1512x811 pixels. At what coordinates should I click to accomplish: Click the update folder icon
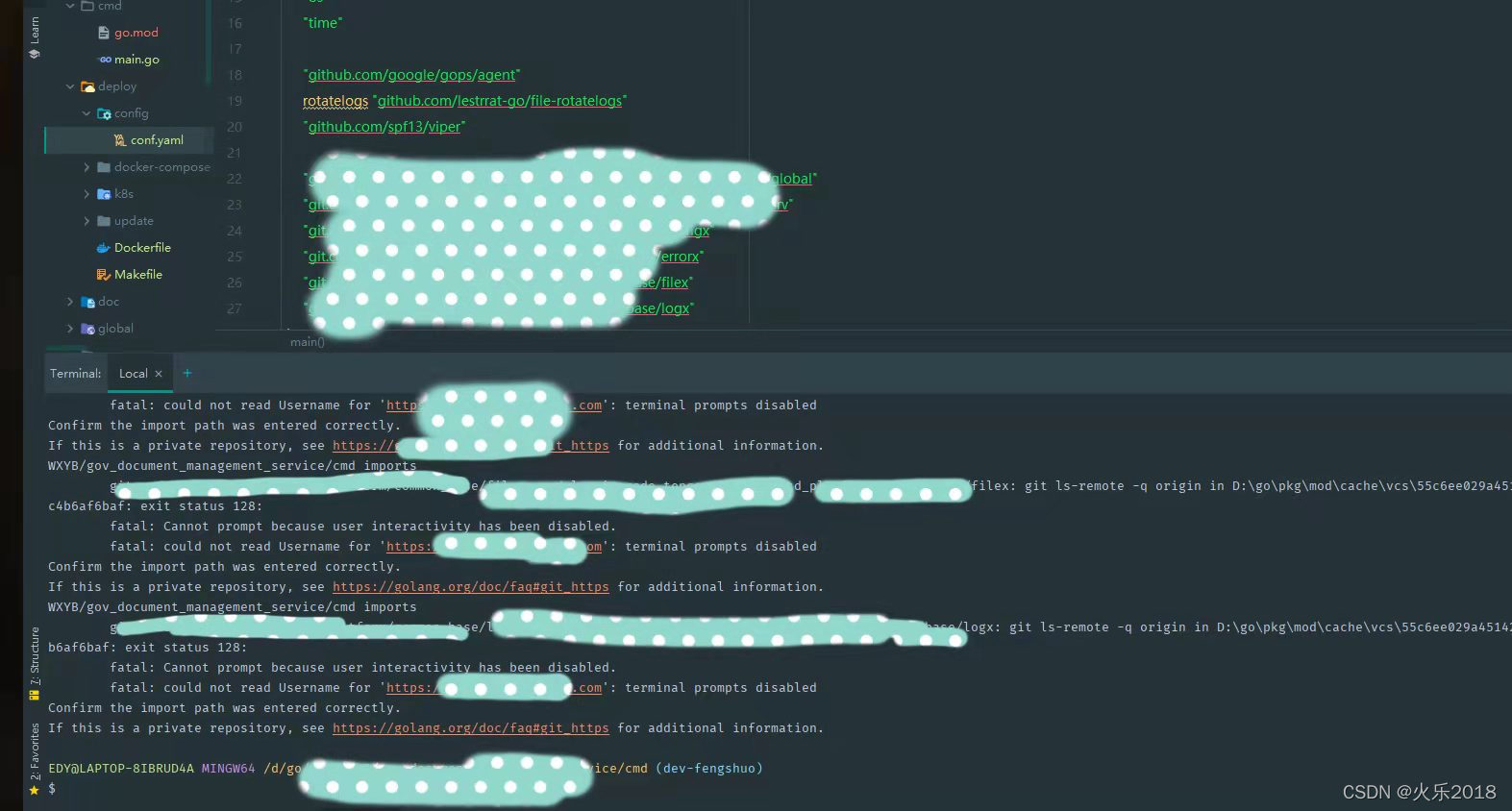click(x=104, y=221)
